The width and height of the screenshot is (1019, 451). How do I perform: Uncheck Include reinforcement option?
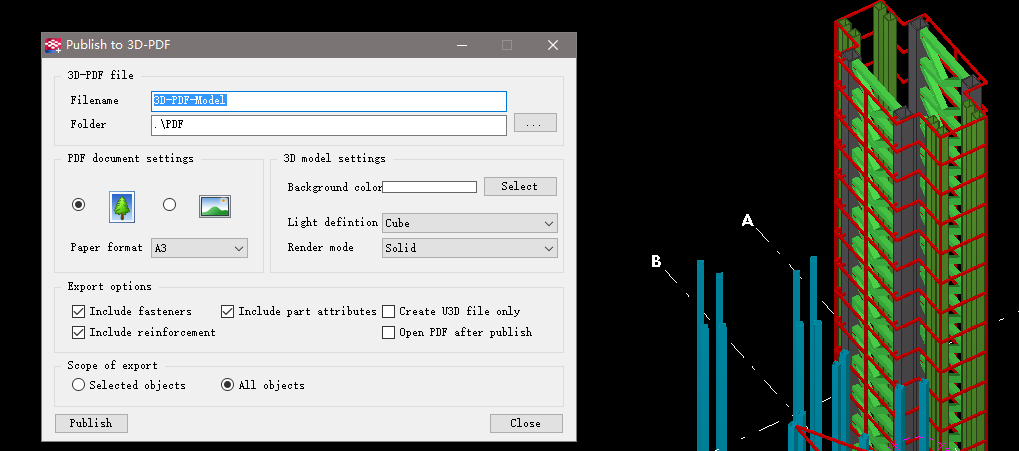(79, 332)
